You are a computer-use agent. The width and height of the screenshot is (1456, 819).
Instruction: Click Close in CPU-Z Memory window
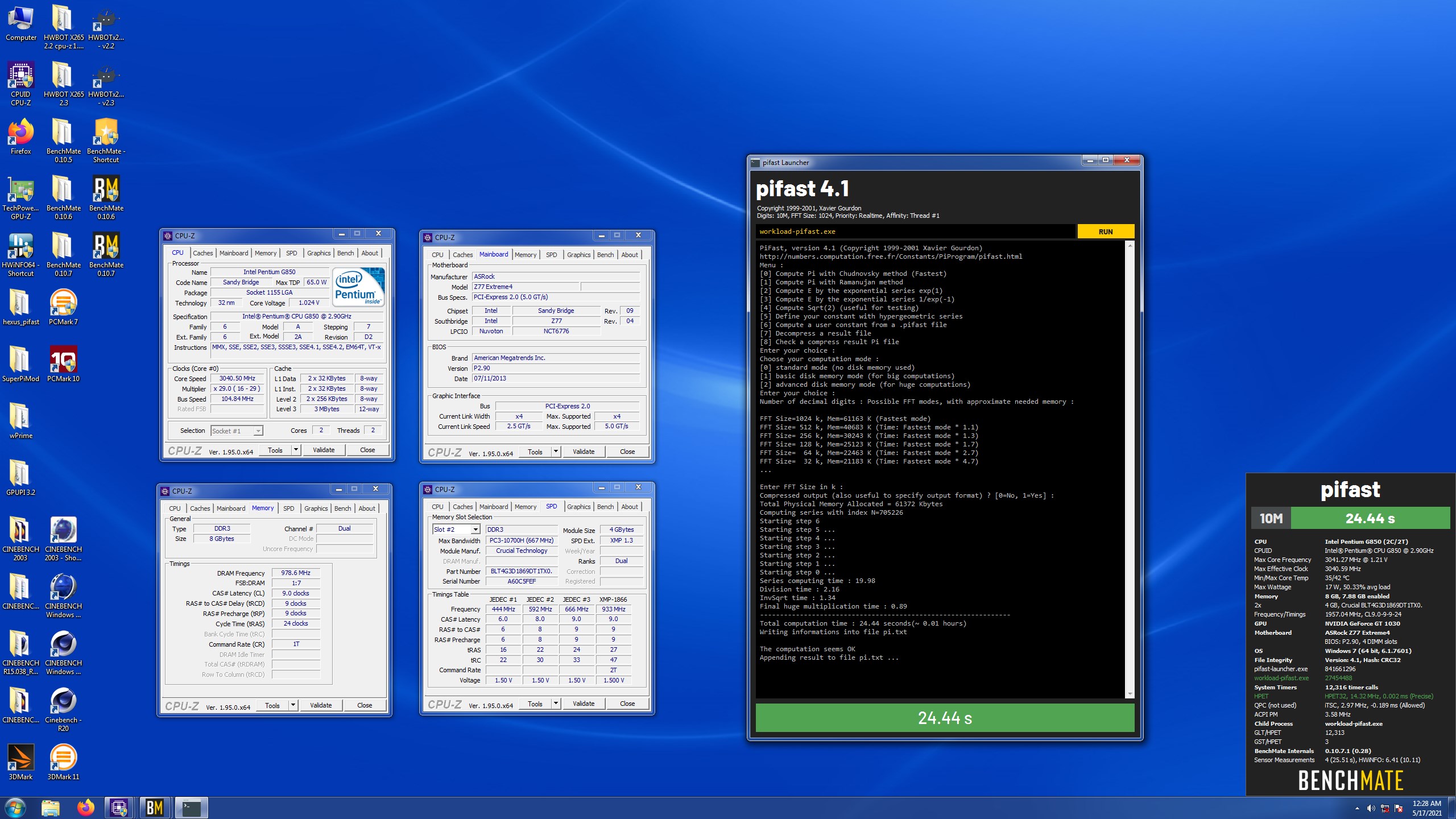click(365, 705)
